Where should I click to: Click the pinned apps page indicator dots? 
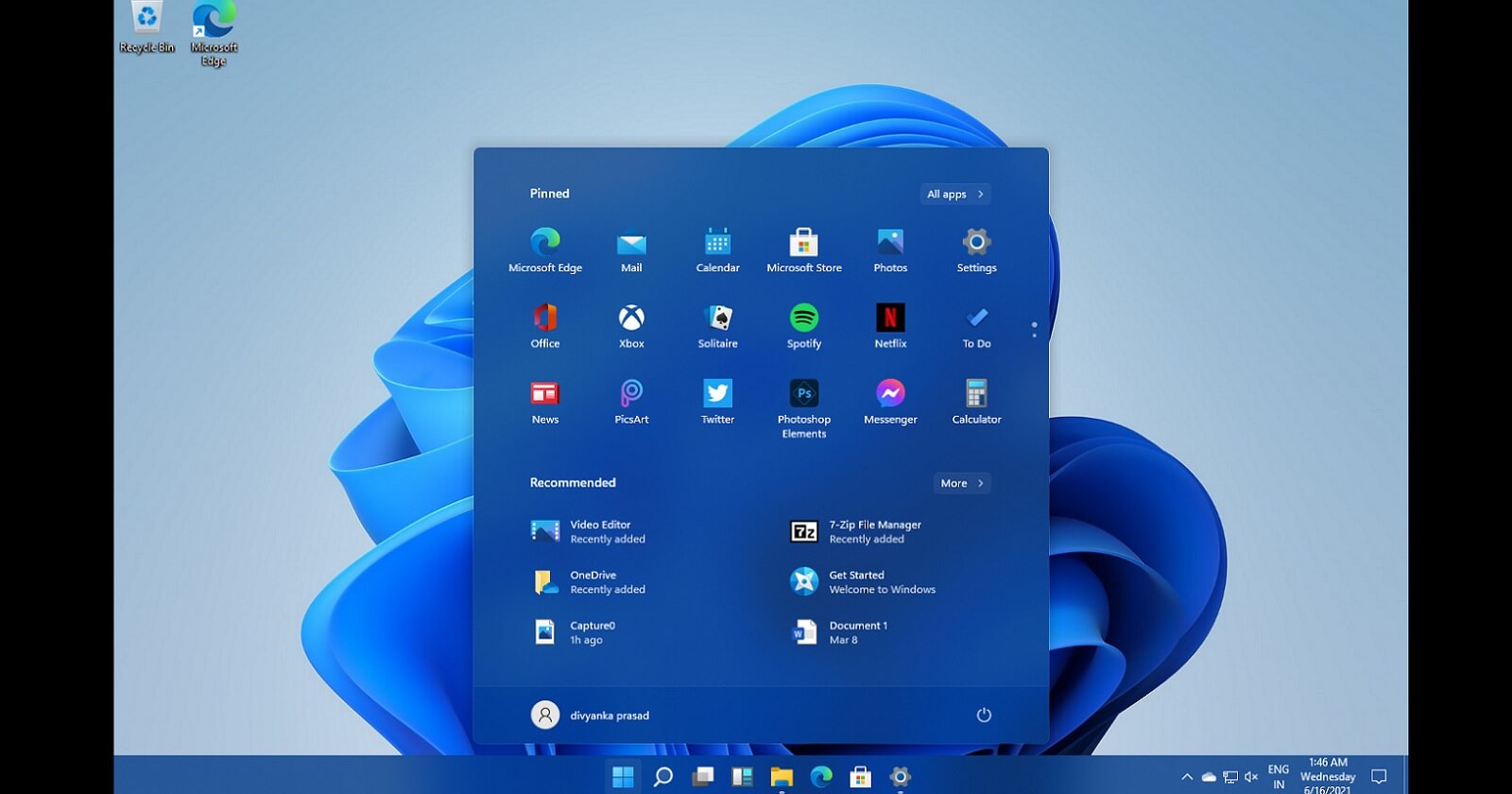click(x=1034, y=330)
